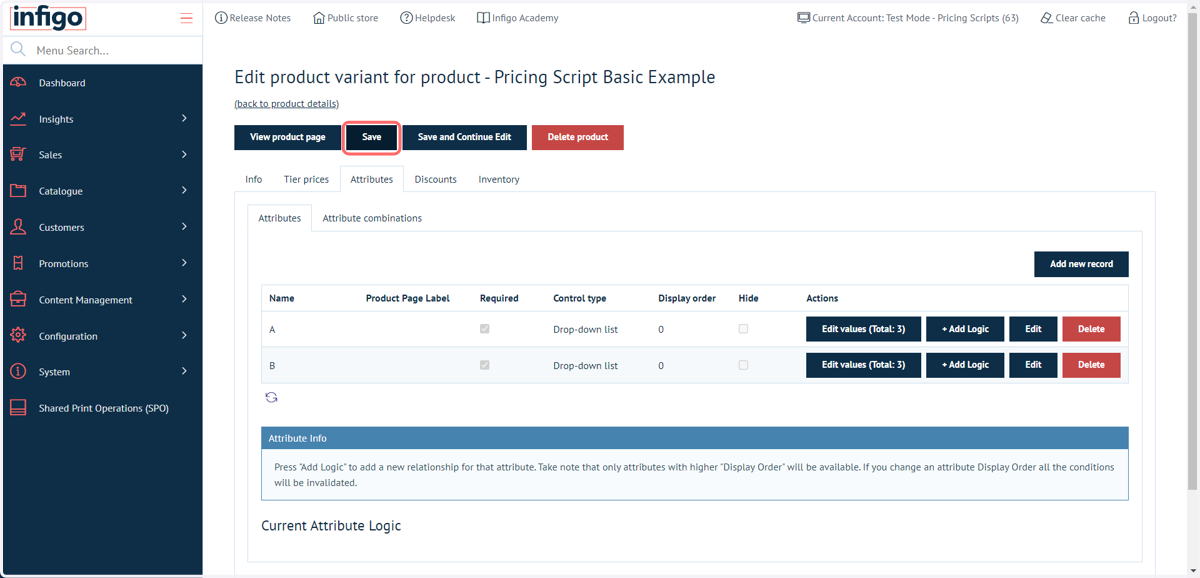Toggle Hide checkbox for attribute B
Viewport: 1200px width, 578px height.
(x=743, y=364)
